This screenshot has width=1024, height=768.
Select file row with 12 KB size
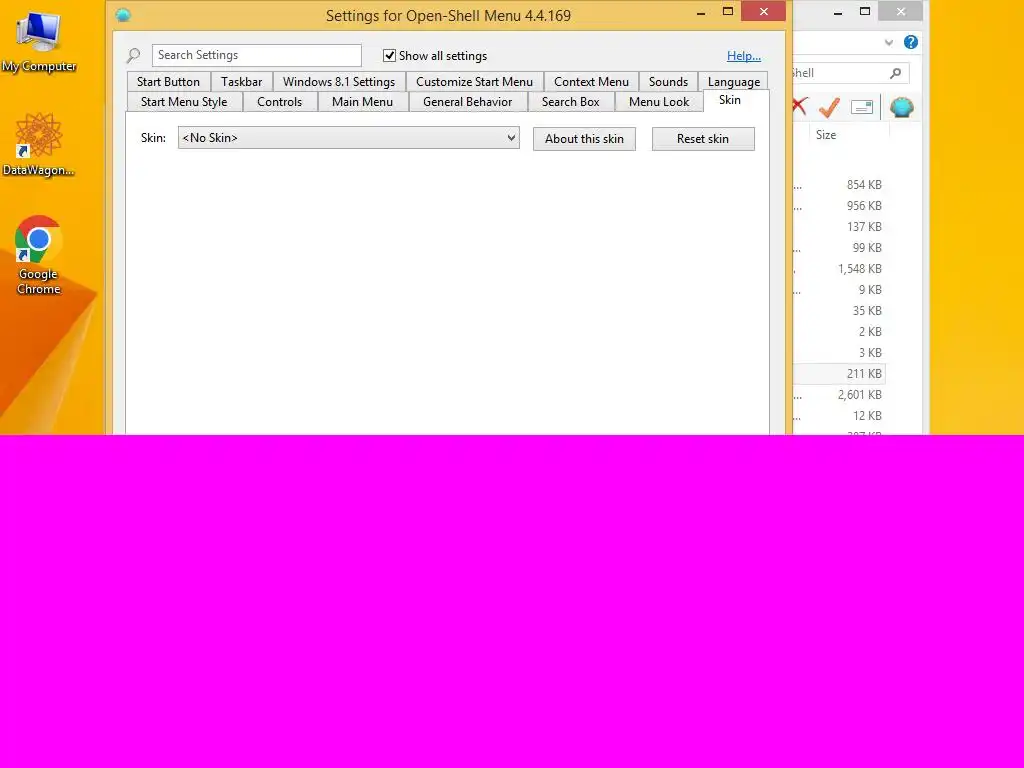point(839,415)
